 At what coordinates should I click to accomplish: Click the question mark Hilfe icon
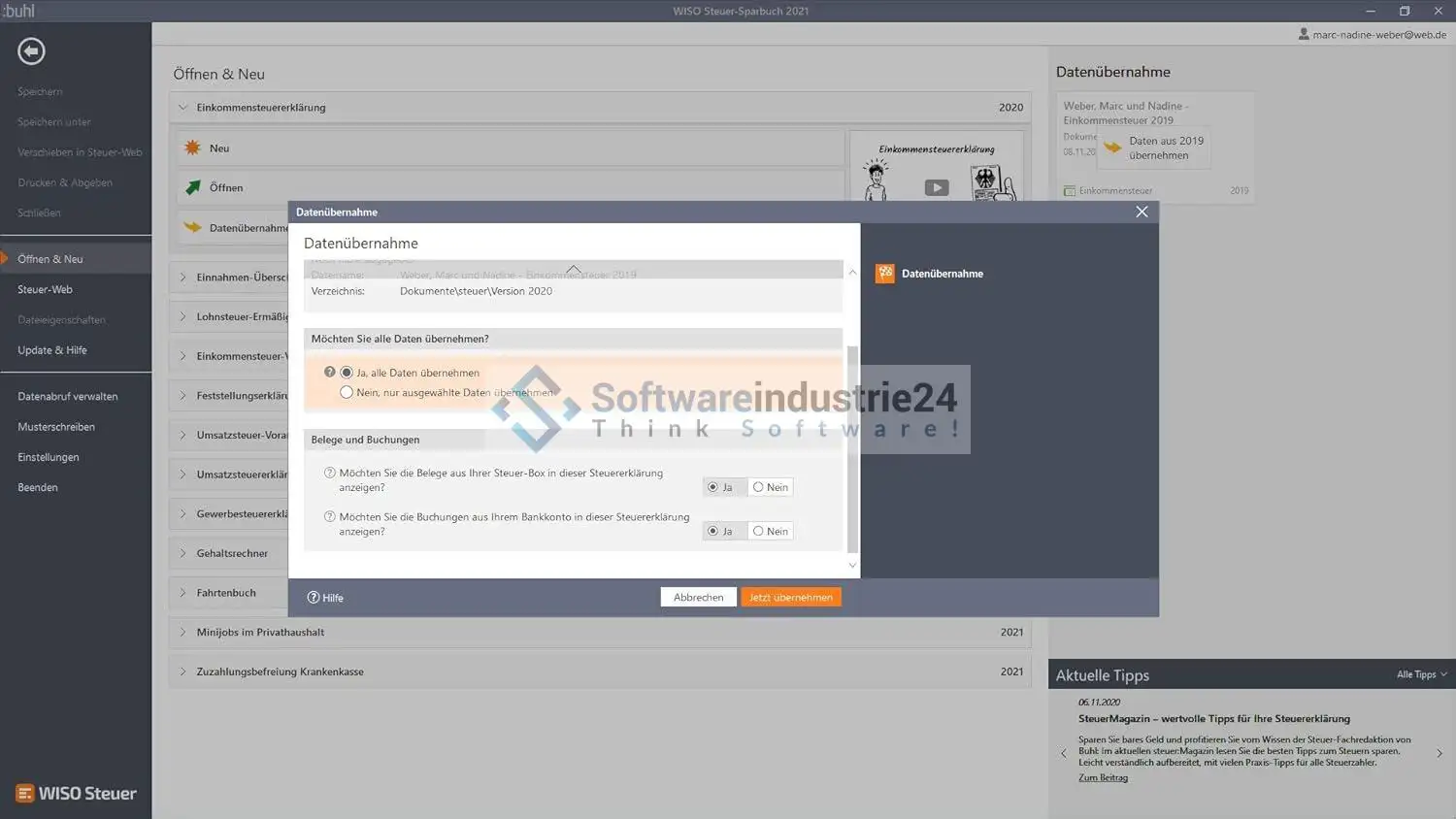(314, 598)
